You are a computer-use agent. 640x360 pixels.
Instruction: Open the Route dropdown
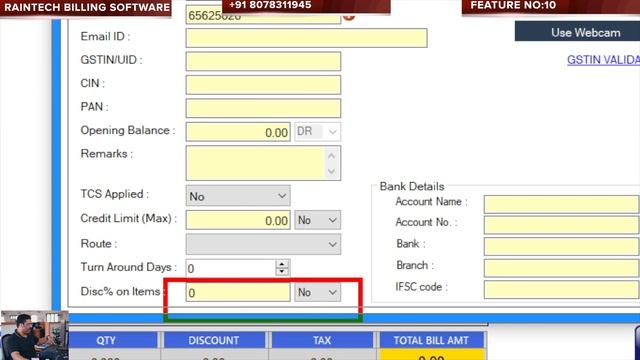pyautogui.click(x=263, y=244)
